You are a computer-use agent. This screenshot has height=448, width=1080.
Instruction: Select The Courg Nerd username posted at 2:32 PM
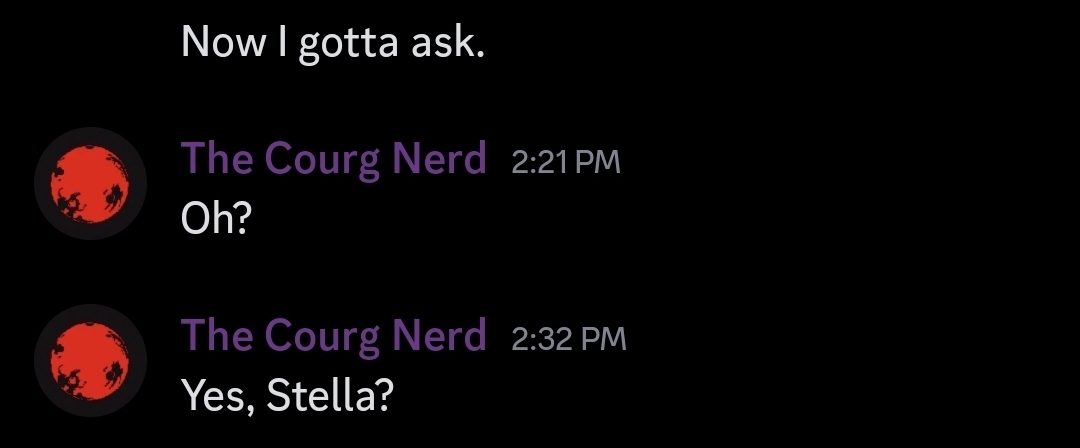tap(333, 336)
